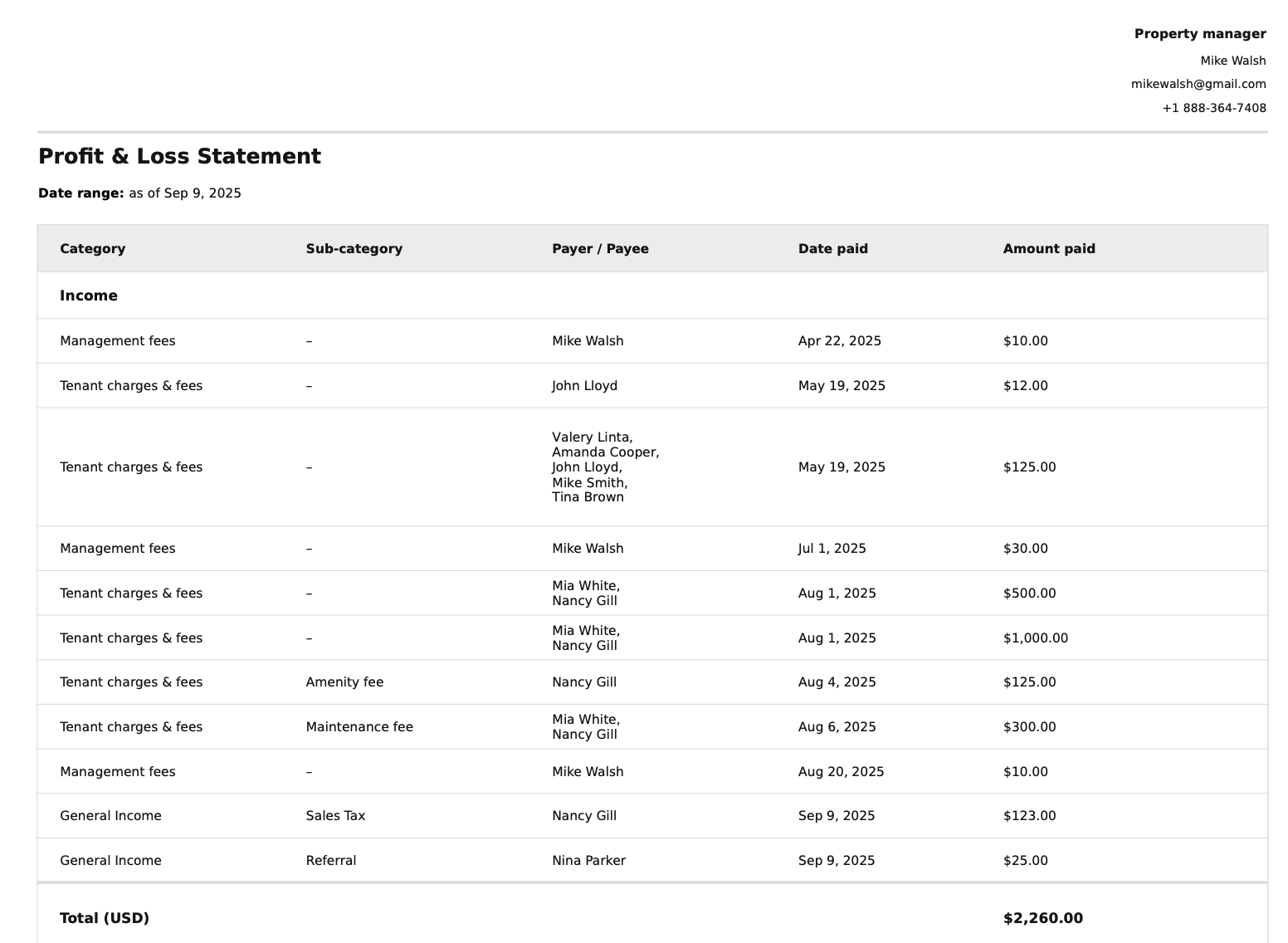Select the Sales Tax sub-category
The height and width of the screenshot is (943, 1288).
[335, 816]
